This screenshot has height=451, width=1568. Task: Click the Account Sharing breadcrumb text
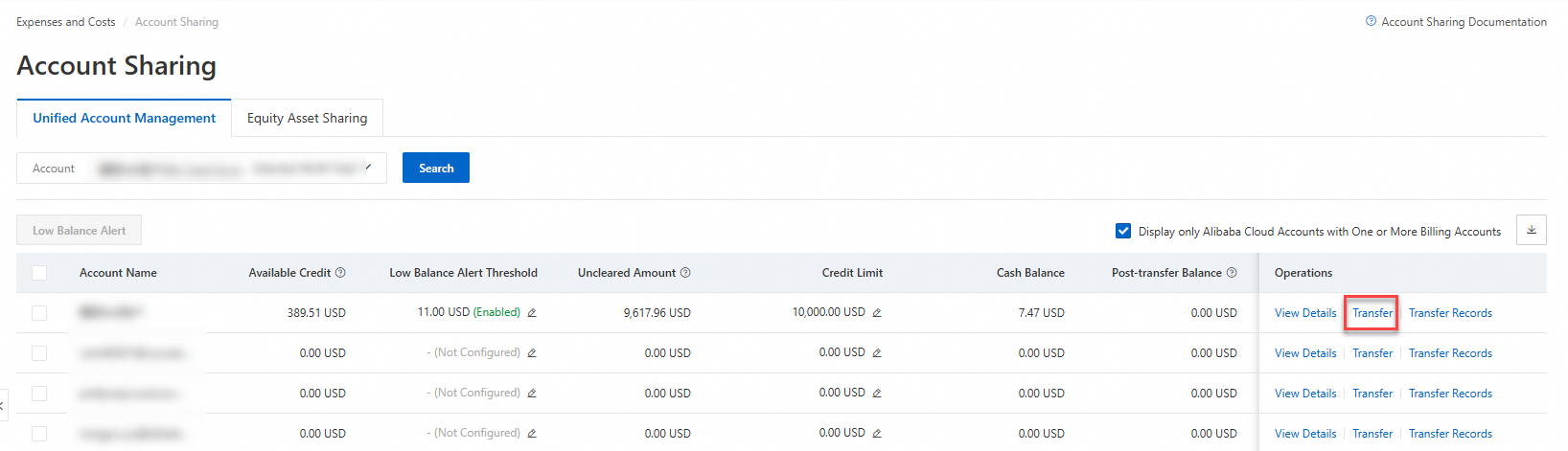pos(176,22)
